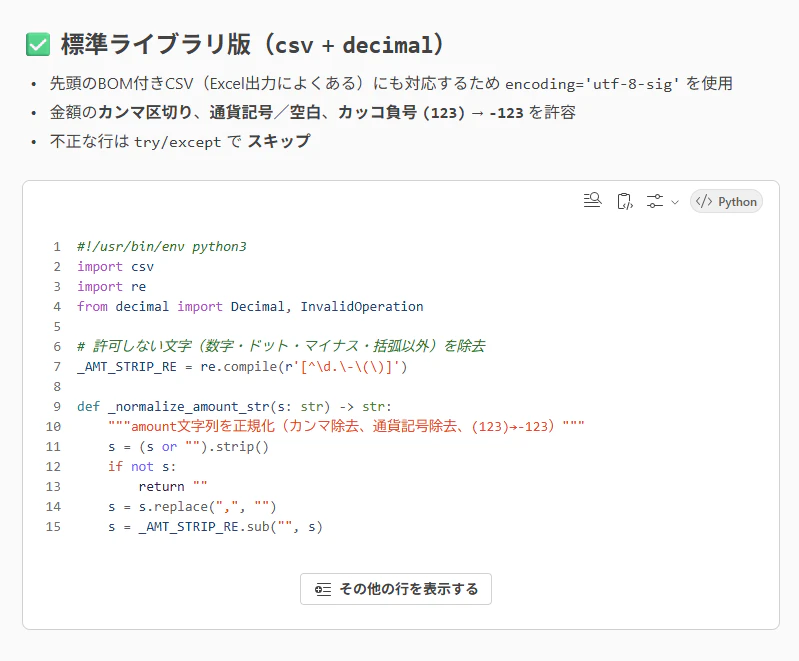The height and width of the screenshot is (661, 799).
Task: Click the green checkmark emoji in heading
Action: (38, 44)
